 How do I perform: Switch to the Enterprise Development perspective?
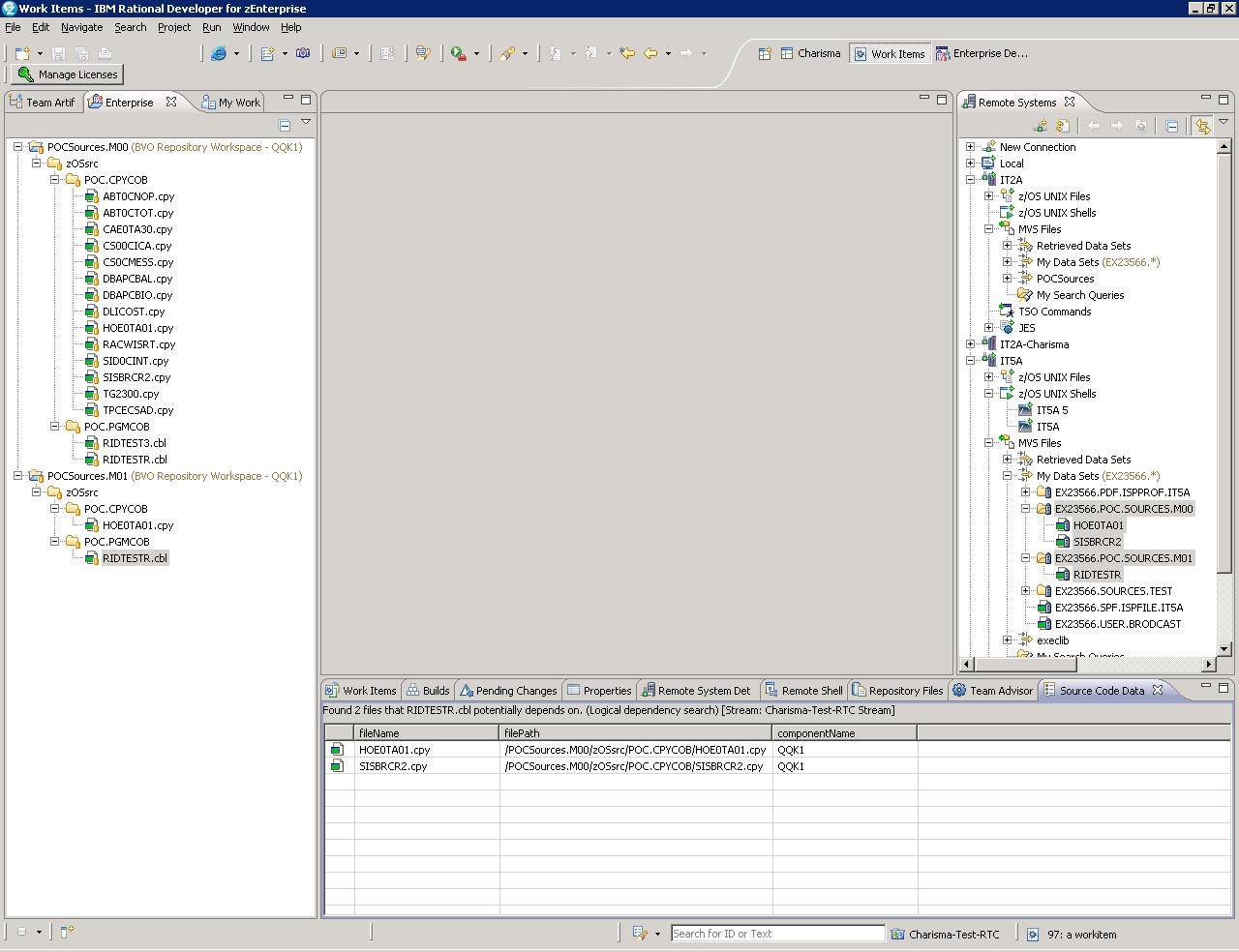tap(982, 53)
